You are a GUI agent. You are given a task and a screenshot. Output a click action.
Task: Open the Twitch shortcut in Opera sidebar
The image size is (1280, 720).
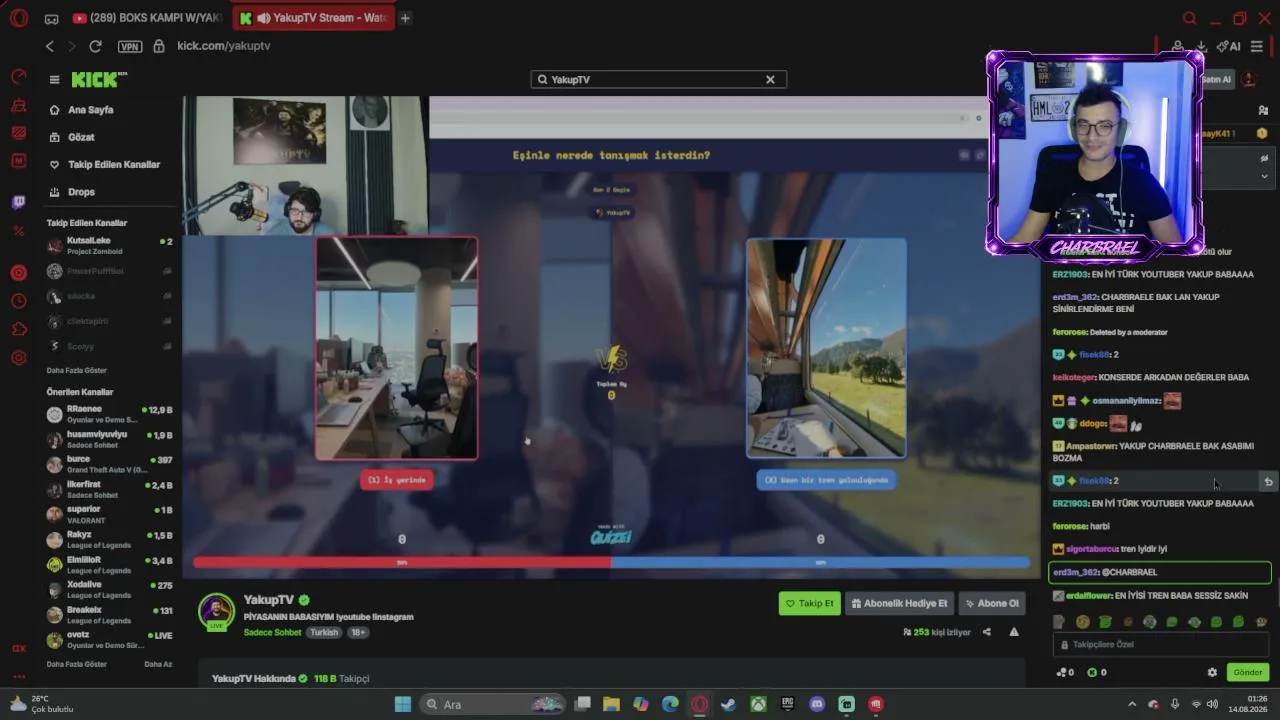click(x=19, y=203)
